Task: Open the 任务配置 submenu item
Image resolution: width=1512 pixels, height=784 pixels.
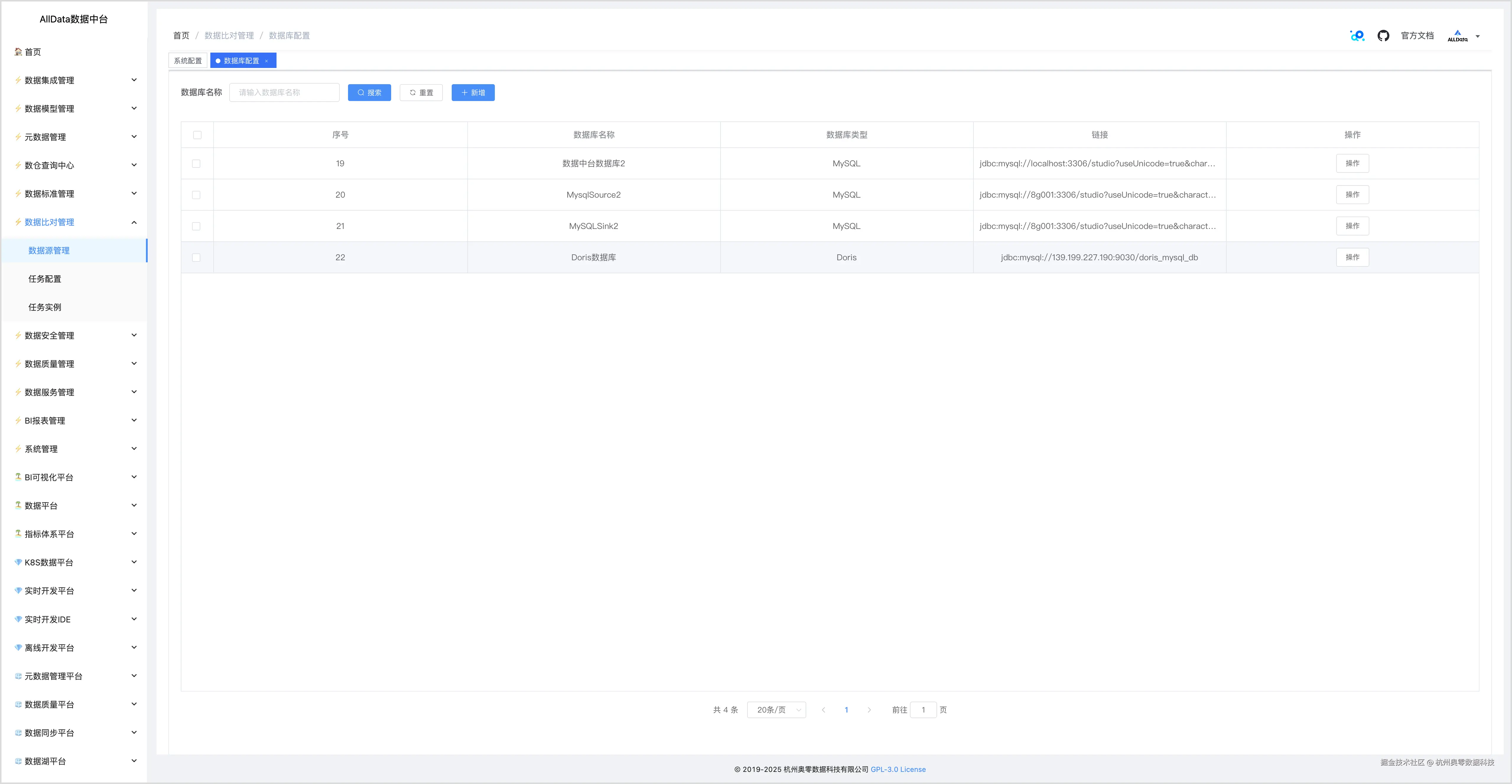Action: [45, 279]
